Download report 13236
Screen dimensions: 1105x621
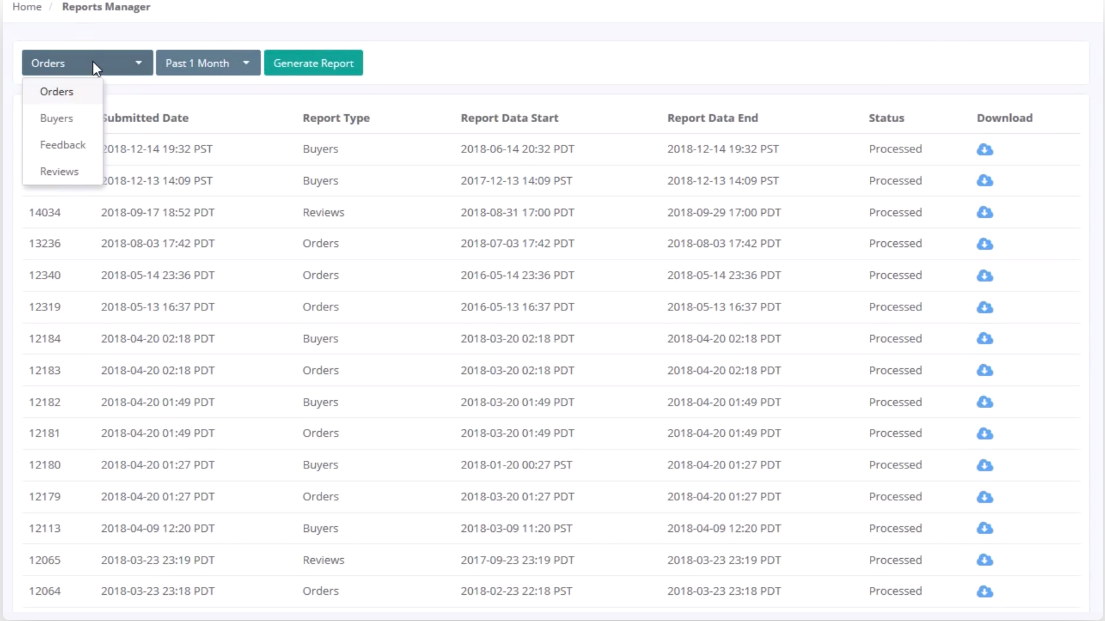[x=984, y=244]
